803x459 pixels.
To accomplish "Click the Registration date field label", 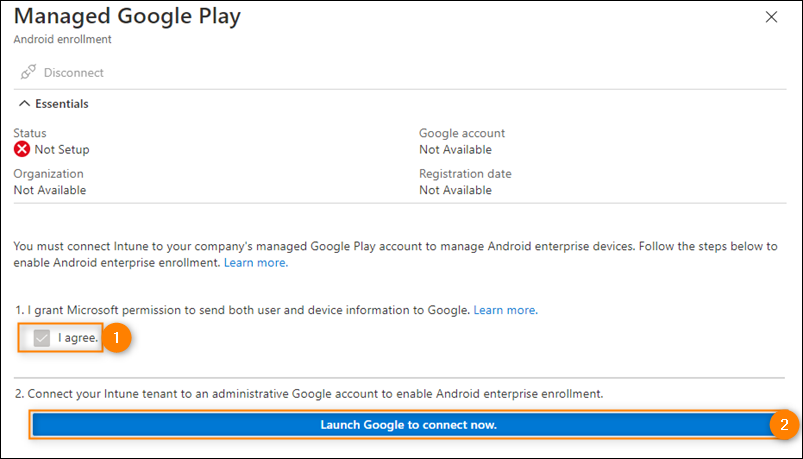I will [x=465, y=174].
